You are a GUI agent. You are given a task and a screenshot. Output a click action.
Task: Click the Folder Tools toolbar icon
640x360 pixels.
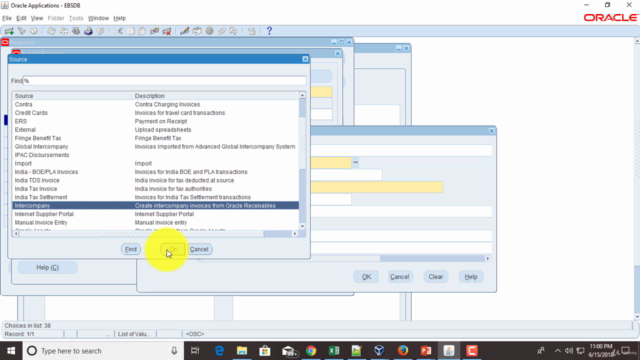pyautogui.click(x=233, y=31)
